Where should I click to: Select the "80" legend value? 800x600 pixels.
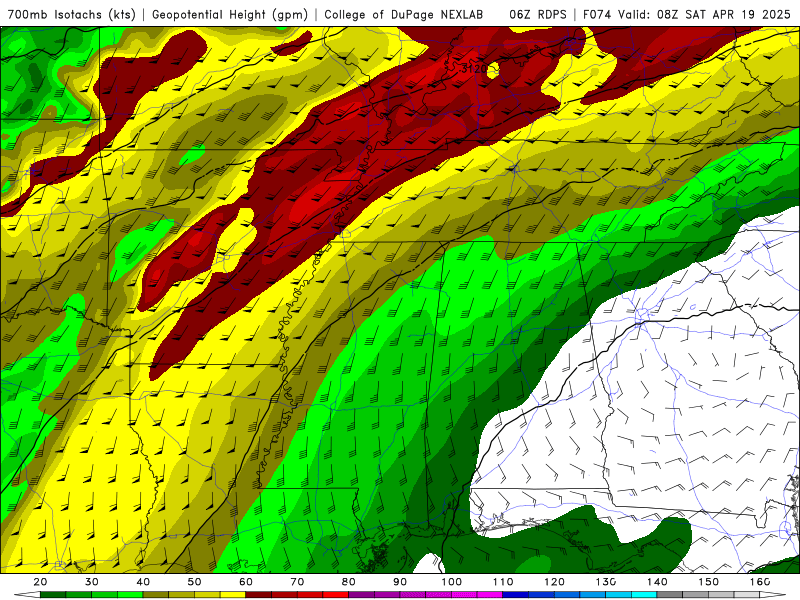tap(348, 582)
